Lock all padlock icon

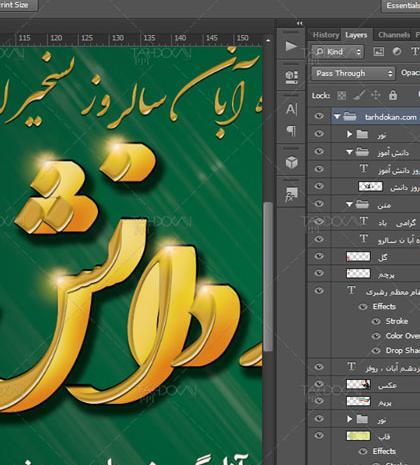click(x=393, y=96)
